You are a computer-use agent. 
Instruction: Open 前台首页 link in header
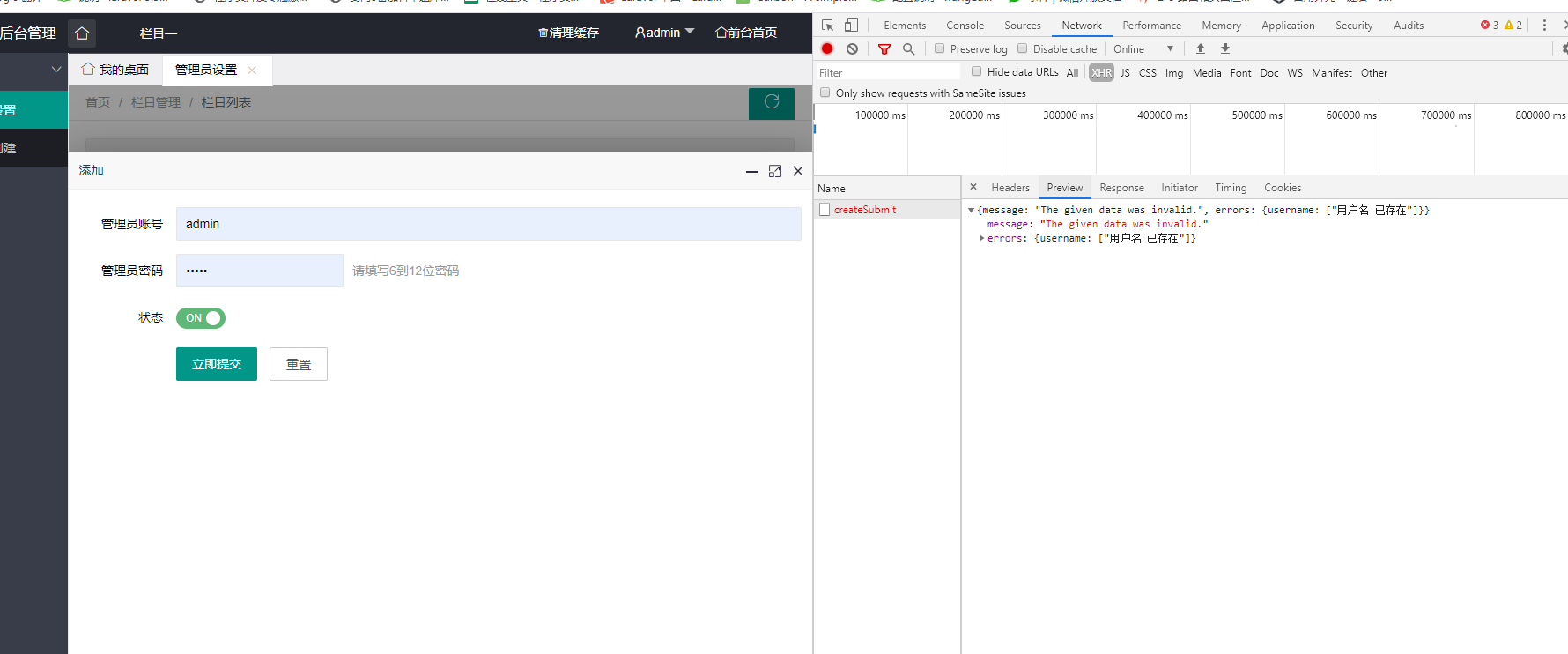pos(746,33)
